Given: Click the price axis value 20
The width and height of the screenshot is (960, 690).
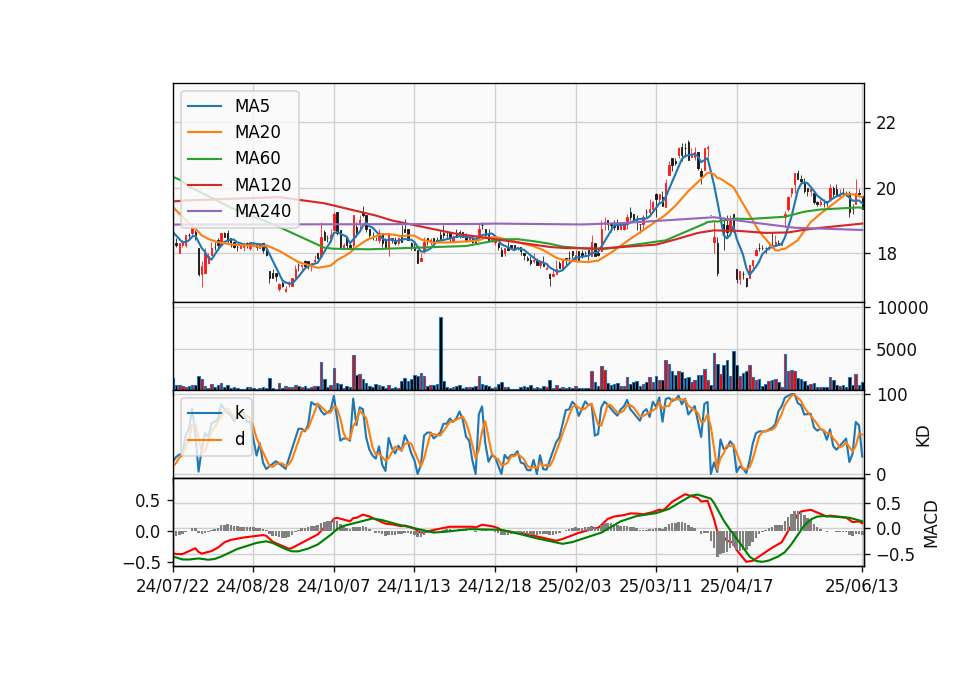Looking at the screenshot, I should [886, 189].
